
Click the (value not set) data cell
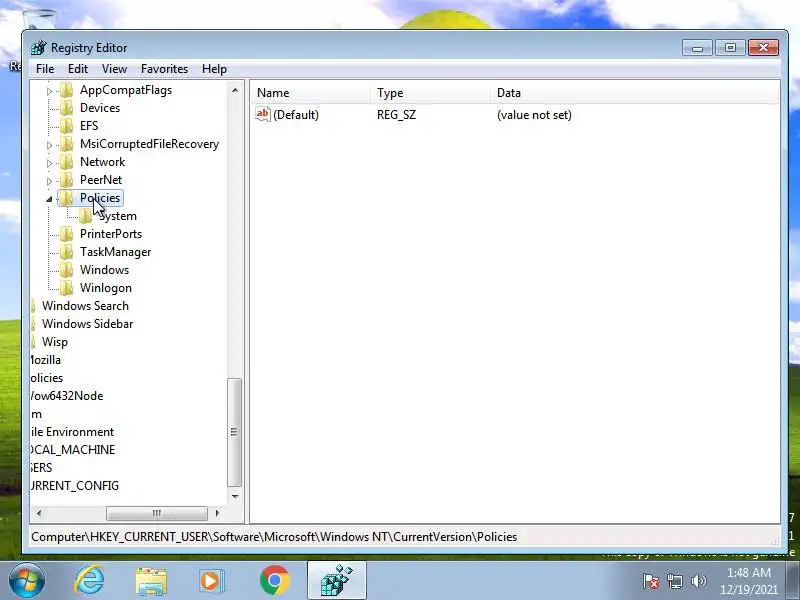tap(534, 115)
